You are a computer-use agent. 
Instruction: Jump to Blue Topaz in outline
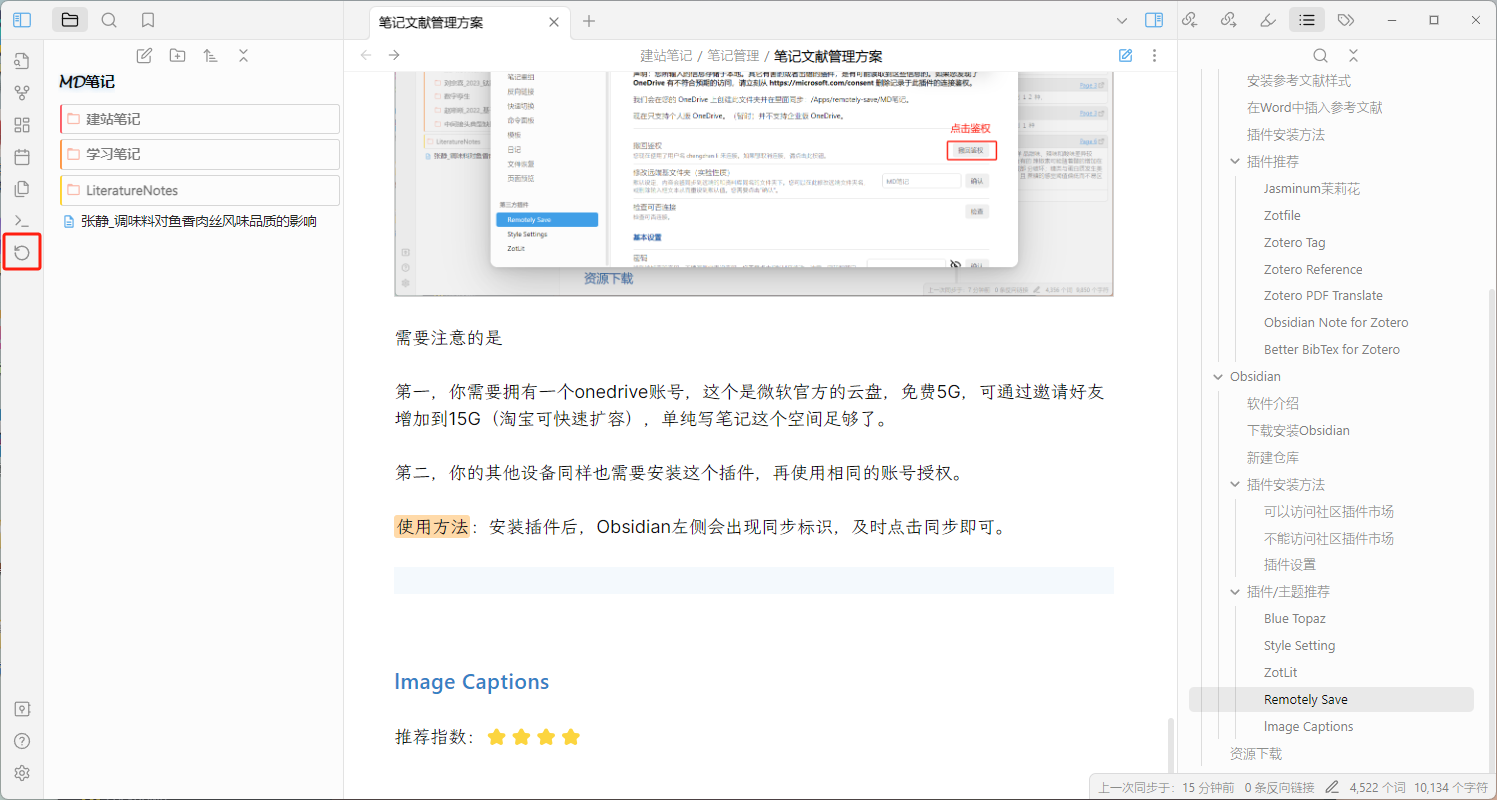(1295, 618)
